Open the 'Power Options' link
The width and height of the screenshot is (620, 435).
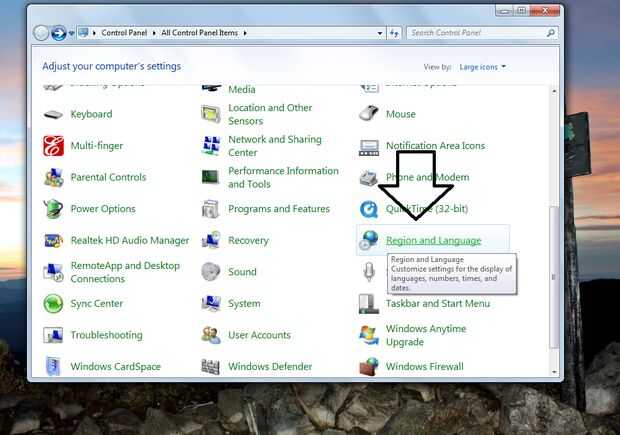[103, 209]
